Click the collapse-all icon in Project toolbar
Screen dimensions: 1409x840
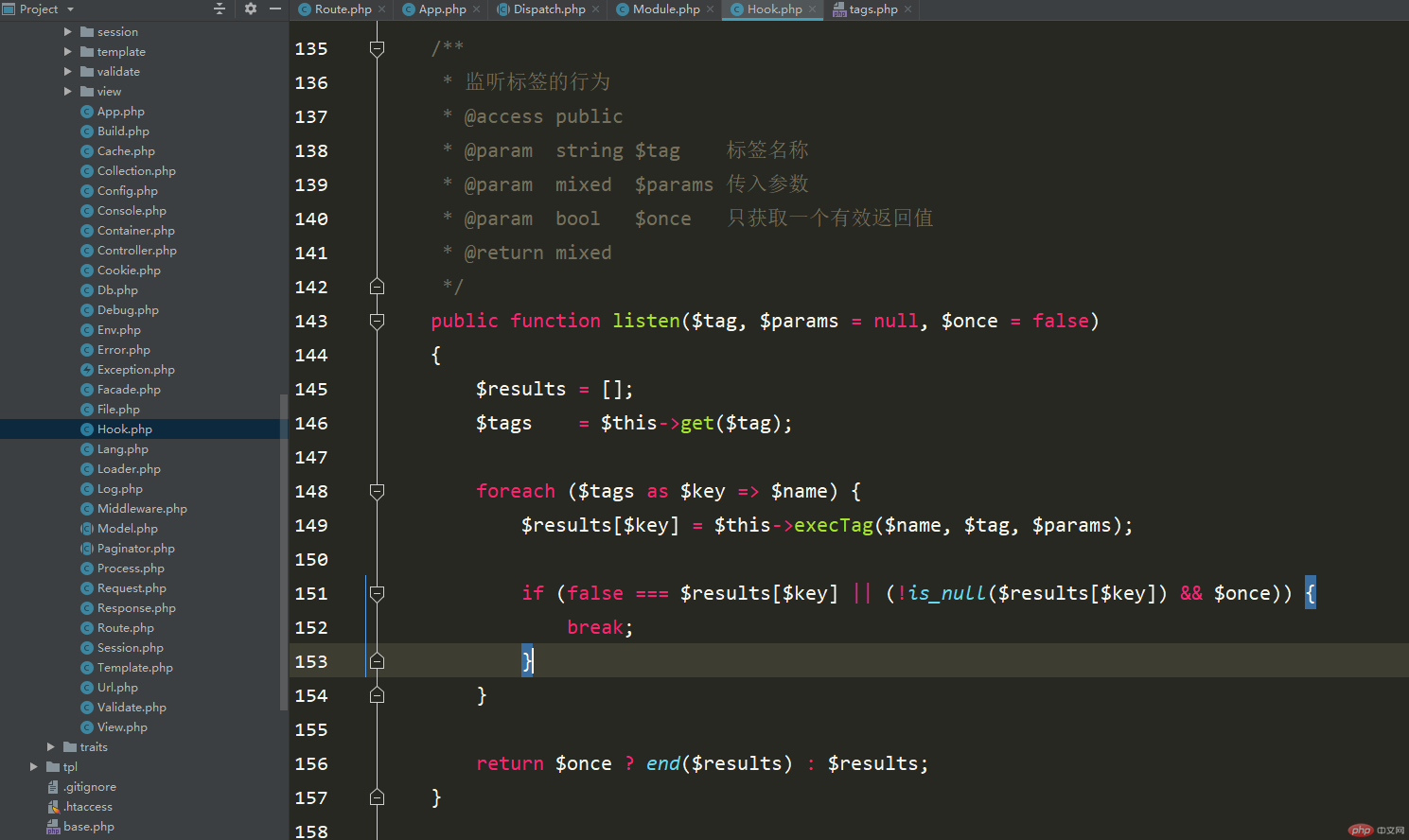(220, 9)
